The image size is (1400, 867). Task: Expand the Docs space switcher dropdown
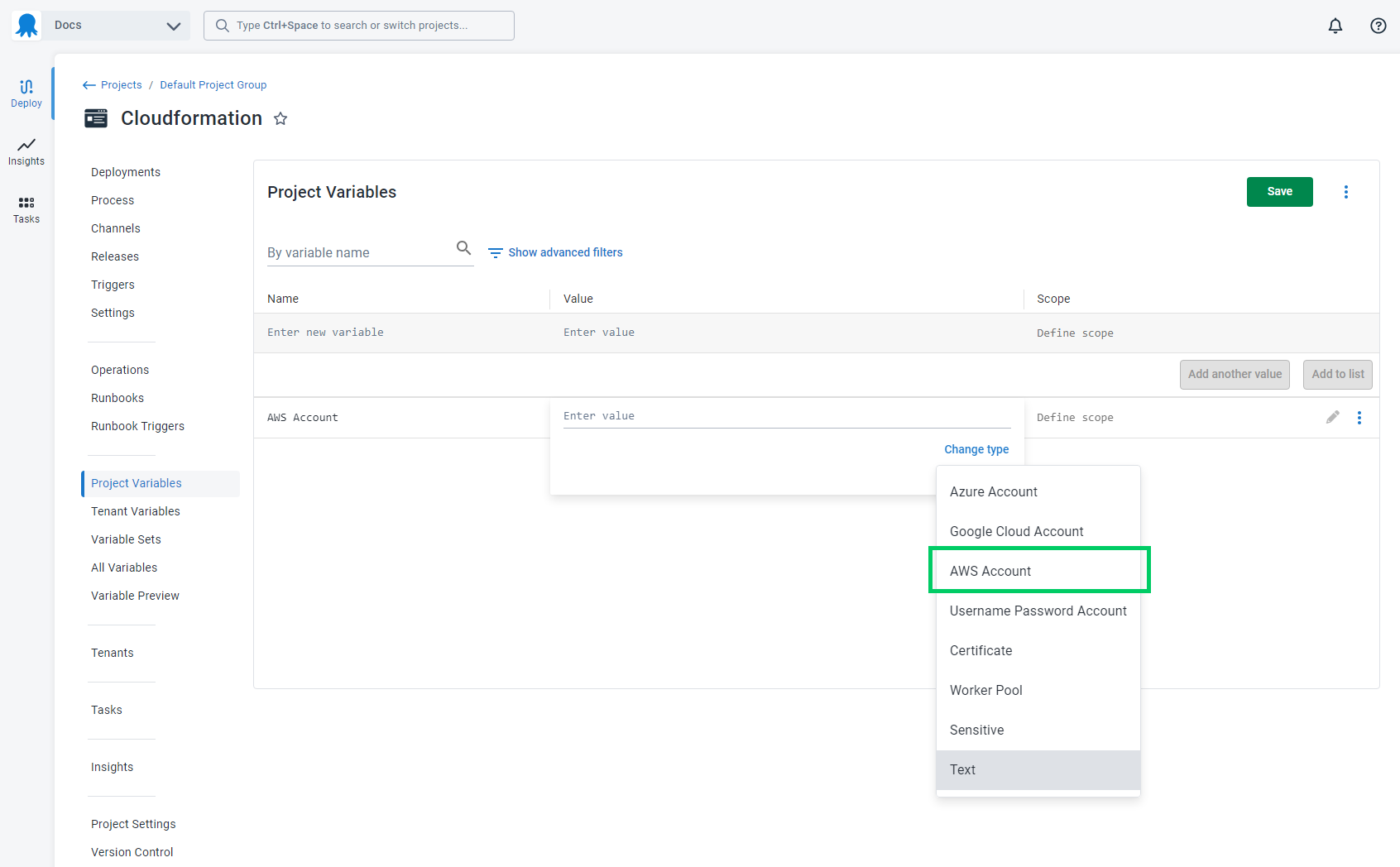116,26
